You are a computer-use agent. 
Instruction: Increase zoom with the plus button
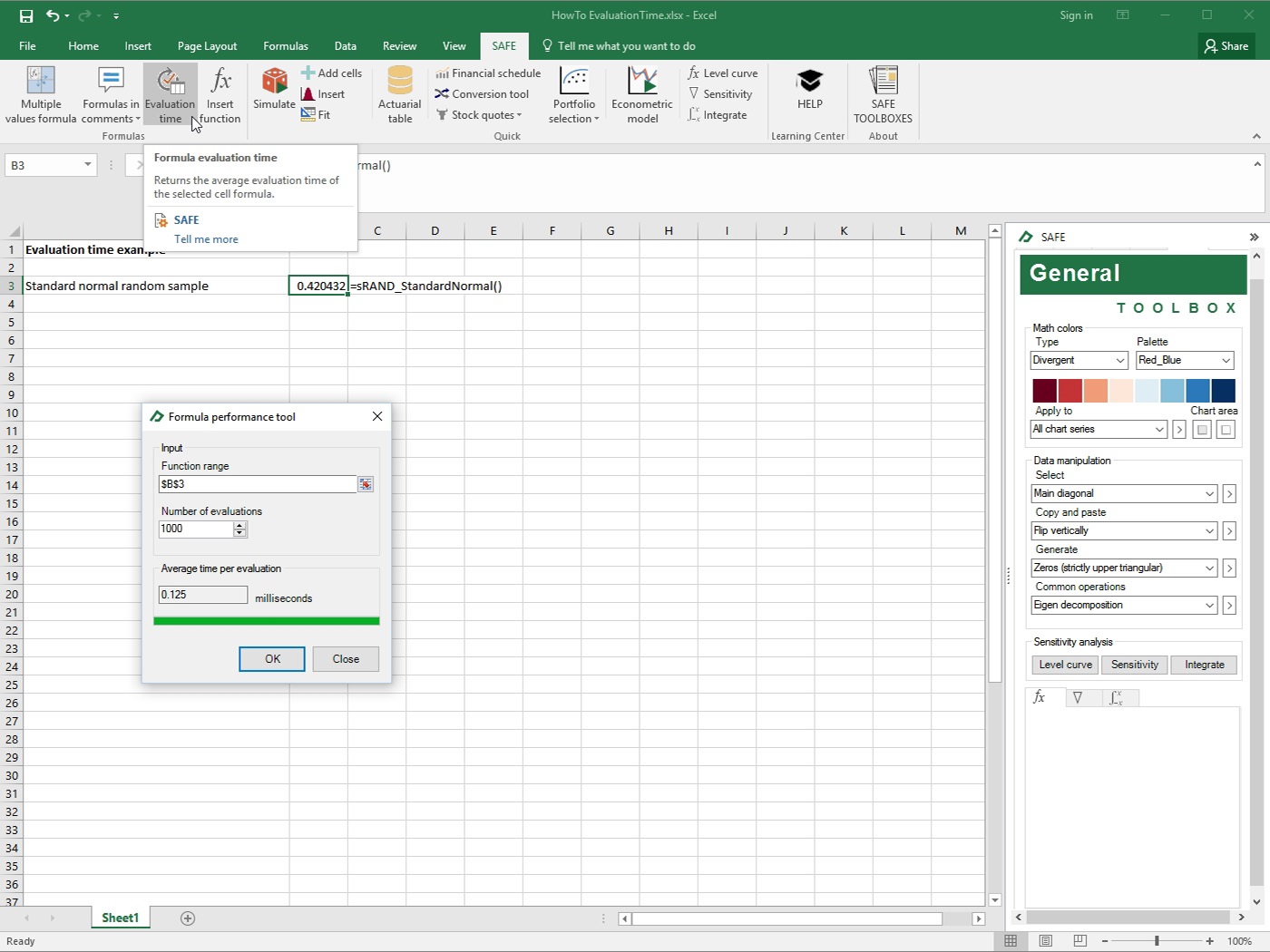[x=1209, y=941]
